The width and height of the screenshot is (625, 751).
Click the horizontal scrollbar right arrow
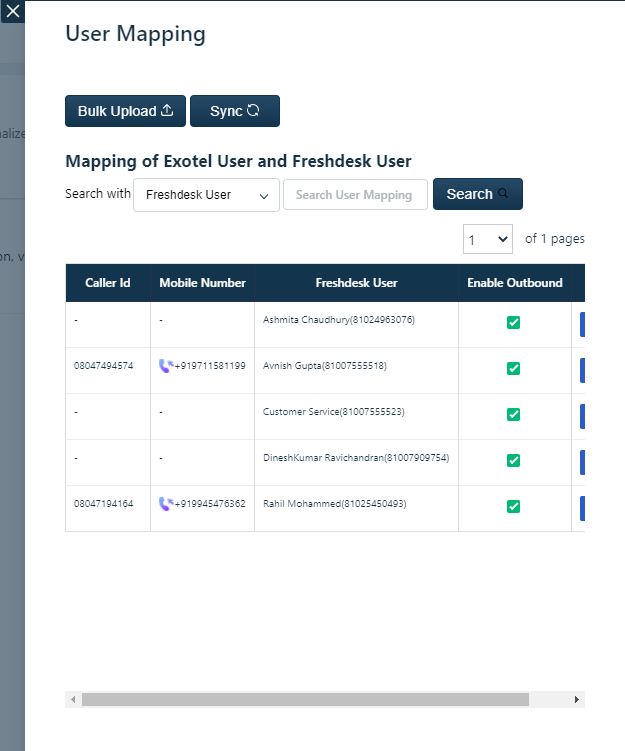tap(577, 700)
